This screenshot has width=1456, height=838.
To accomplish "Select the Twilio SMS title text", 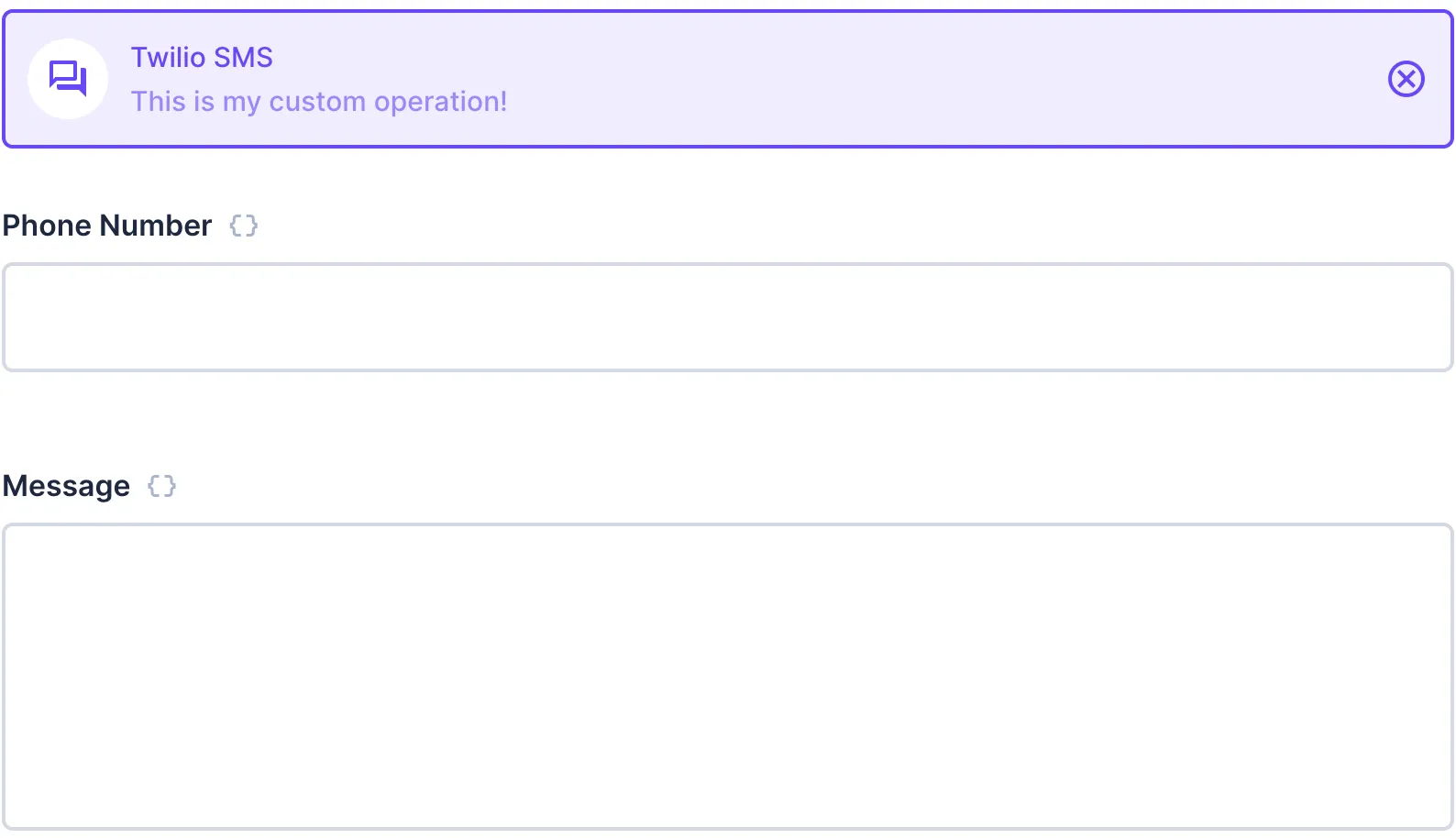I will click(202, 57).
